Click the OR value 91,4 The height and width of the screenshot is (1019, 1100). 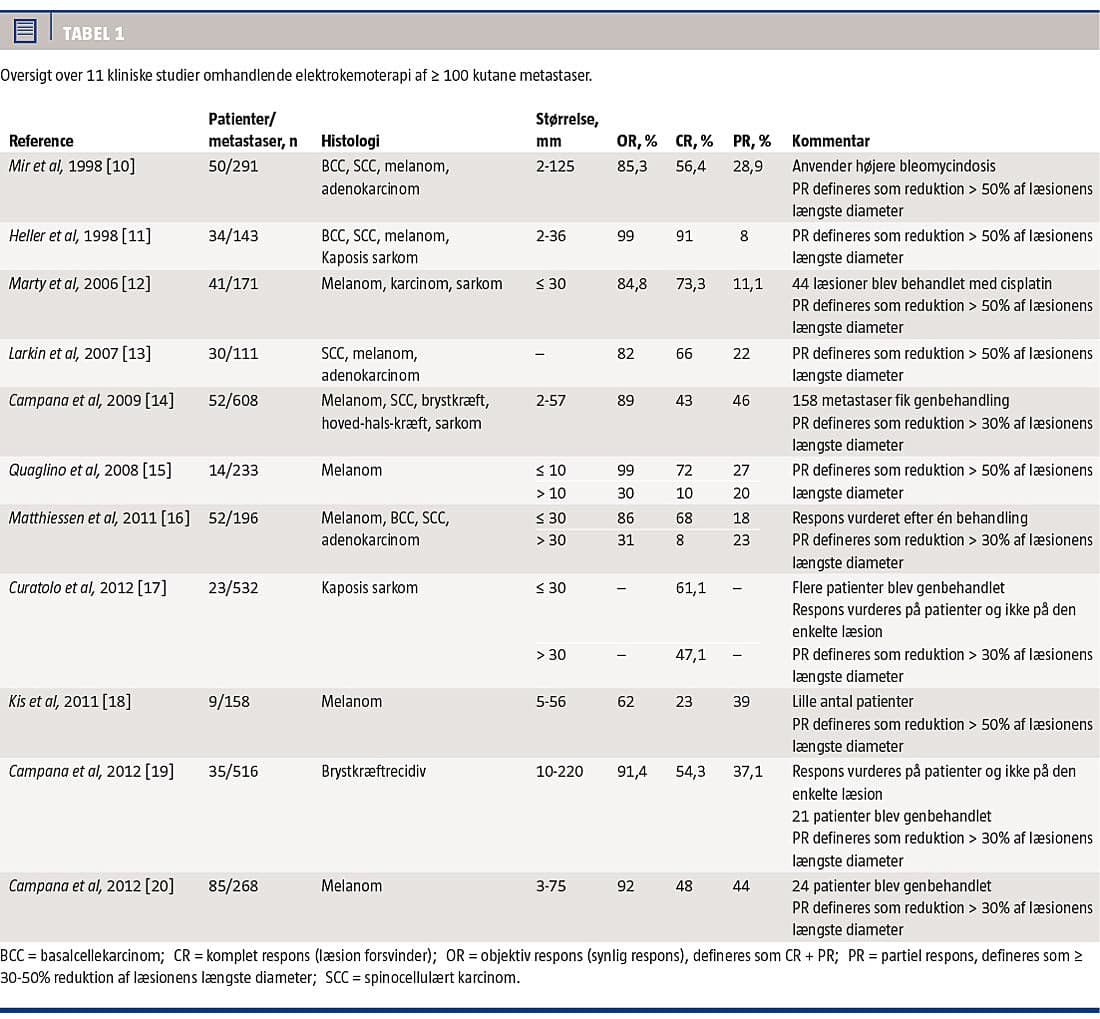632,771
